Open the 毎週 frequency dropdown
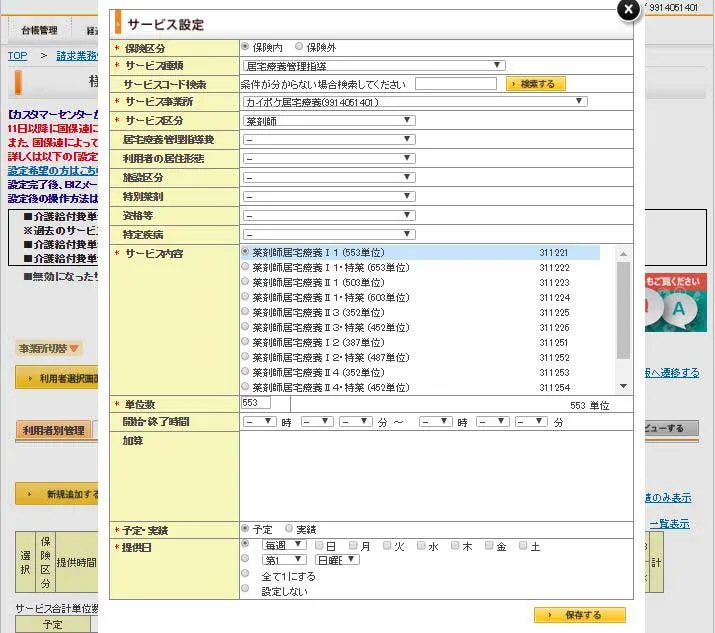The width and height of the screenshot is (715, 633). point(284,546)
